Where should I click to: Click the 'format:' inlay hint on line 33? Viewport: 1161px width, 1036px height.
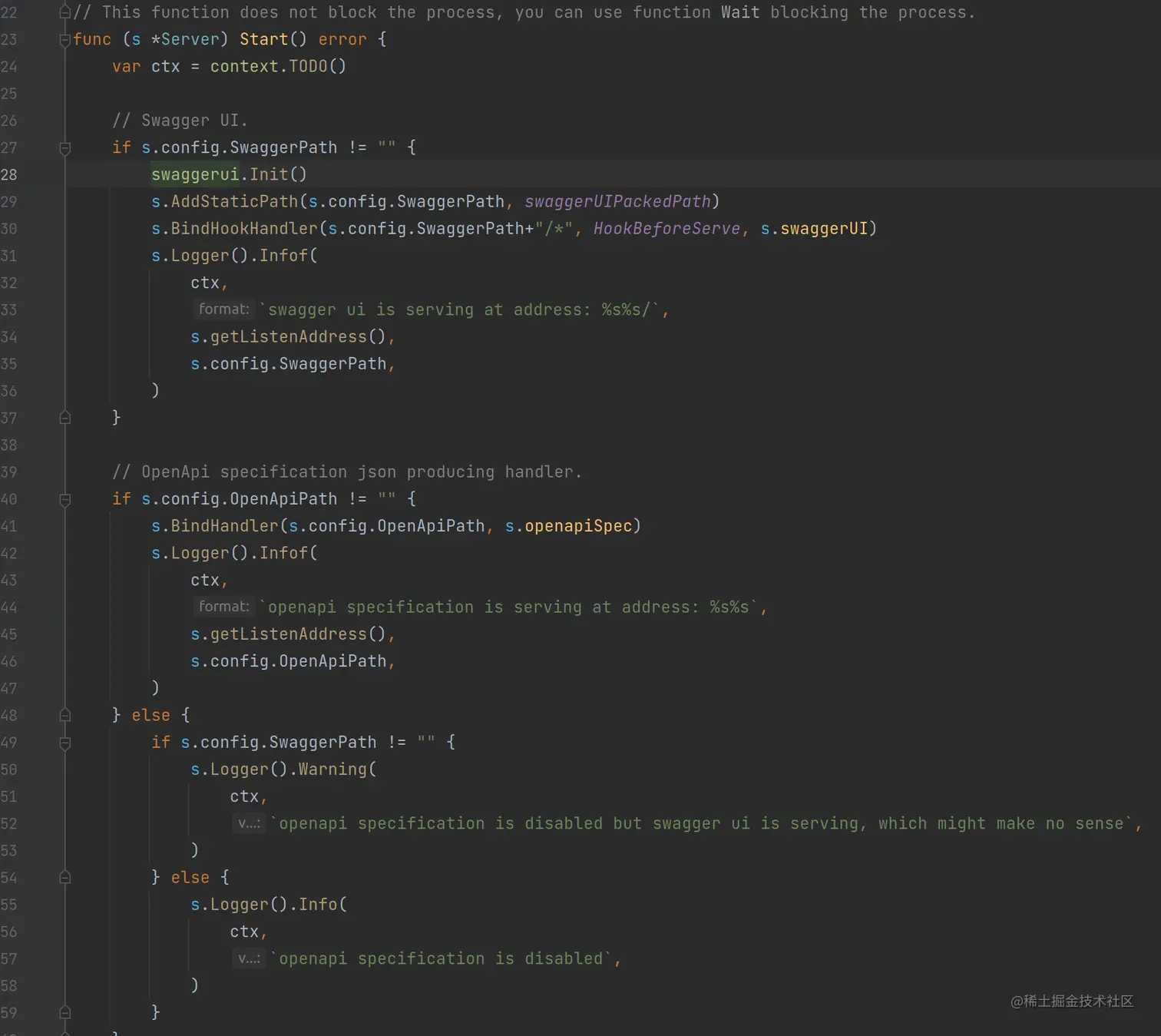coord(223,309)
